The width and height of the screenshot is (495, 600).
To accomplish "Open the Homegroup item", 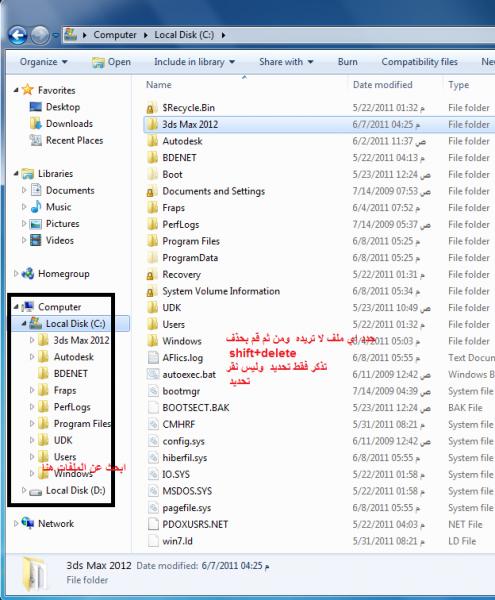I will [x=64, y=274].
